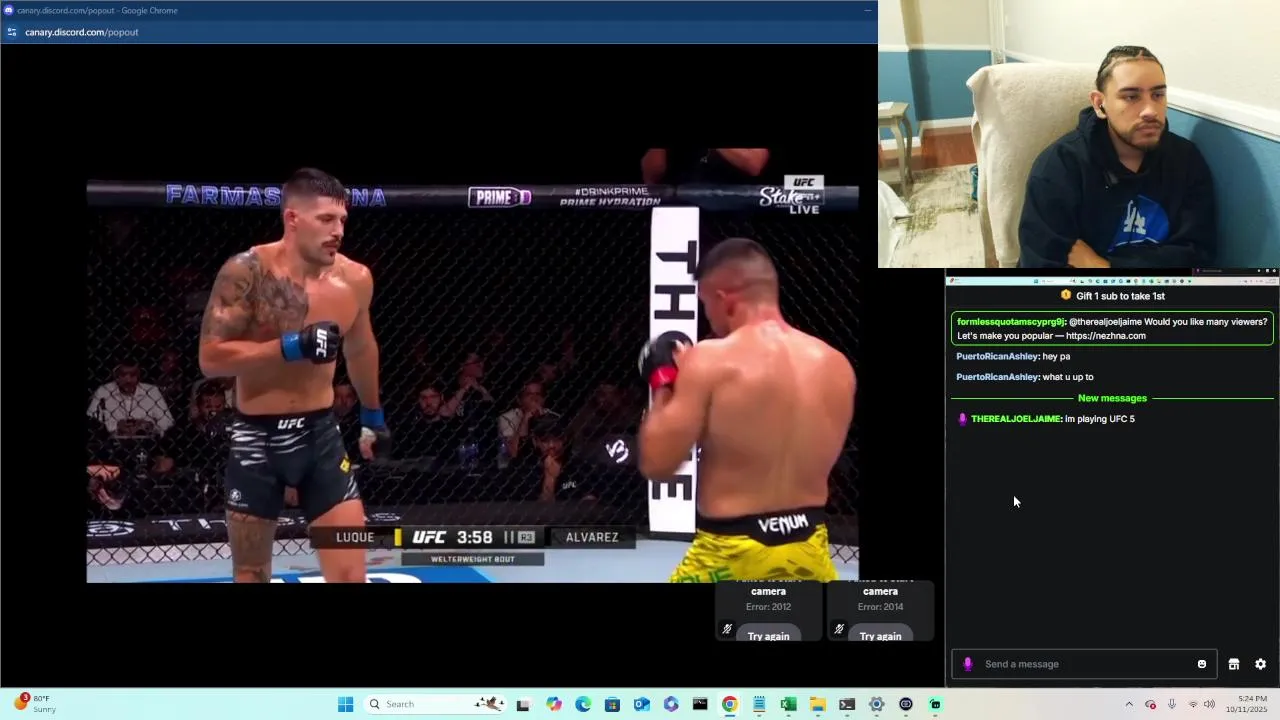Open Microsoft 365 Copilot taskbar icon
This screenshot has width=1280, height=720.
671,704
